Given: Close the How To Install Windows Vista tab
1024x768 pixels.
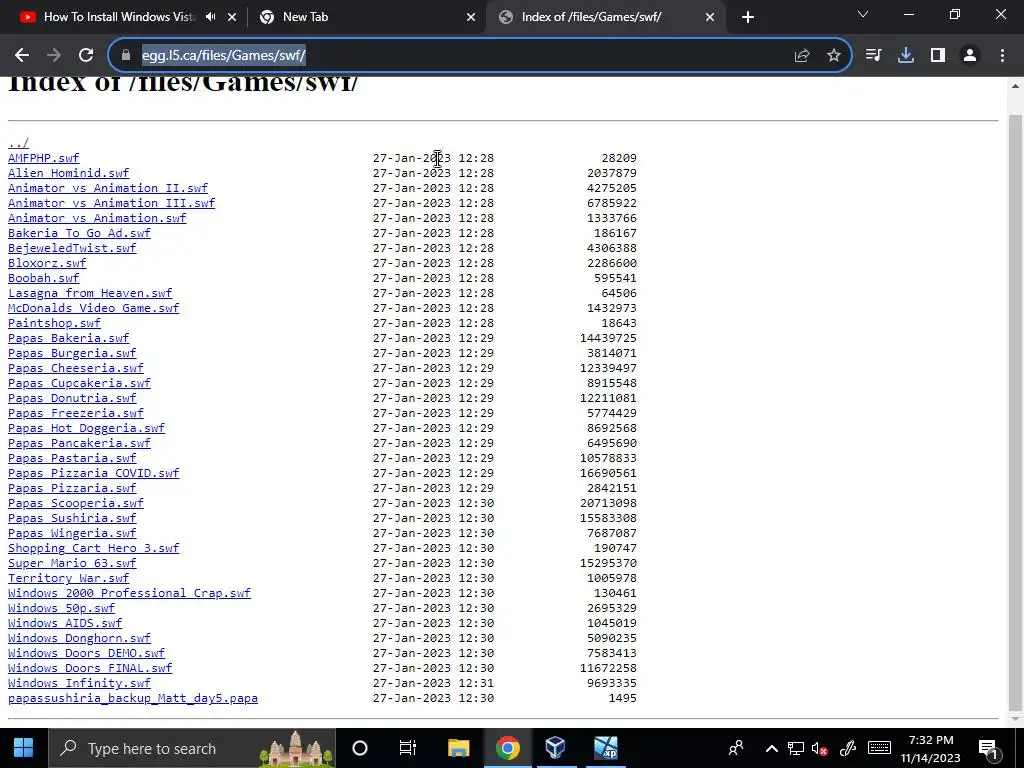Looking at the screenshot, I should tap(232, 17).
